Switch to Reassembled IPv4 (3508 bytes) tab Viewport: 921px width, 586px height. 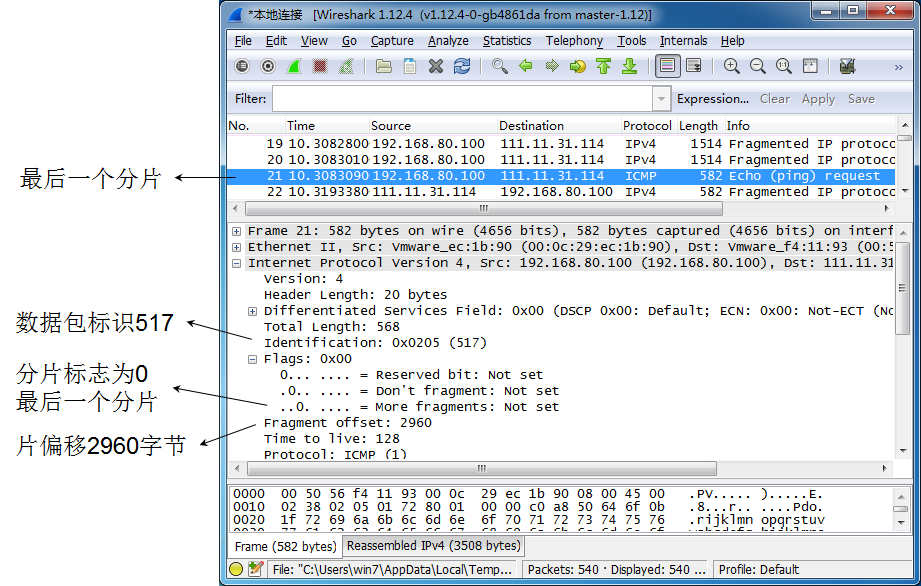(x=433, y=545)
